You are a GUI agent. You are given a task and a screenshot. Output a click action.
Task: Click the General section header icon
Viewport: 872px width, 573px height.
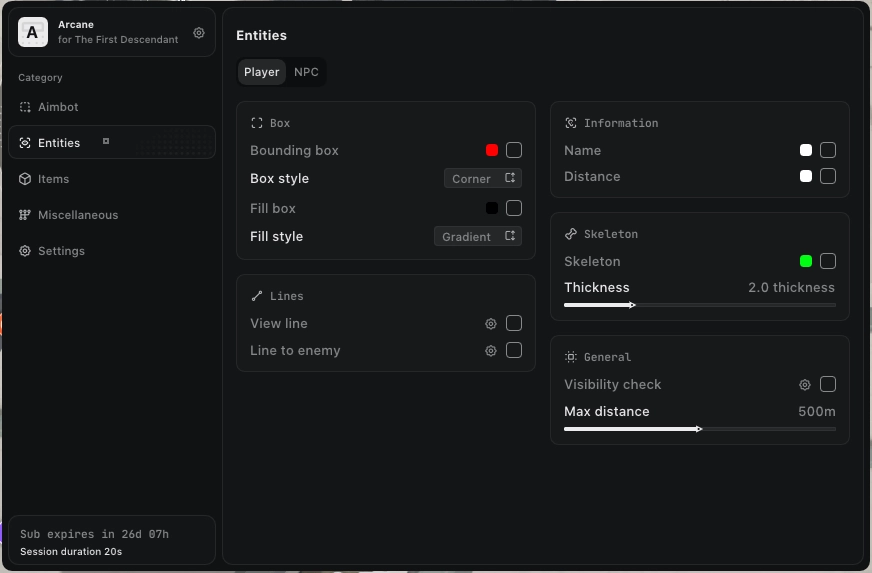pyautogui.click(x=571, y=357)
